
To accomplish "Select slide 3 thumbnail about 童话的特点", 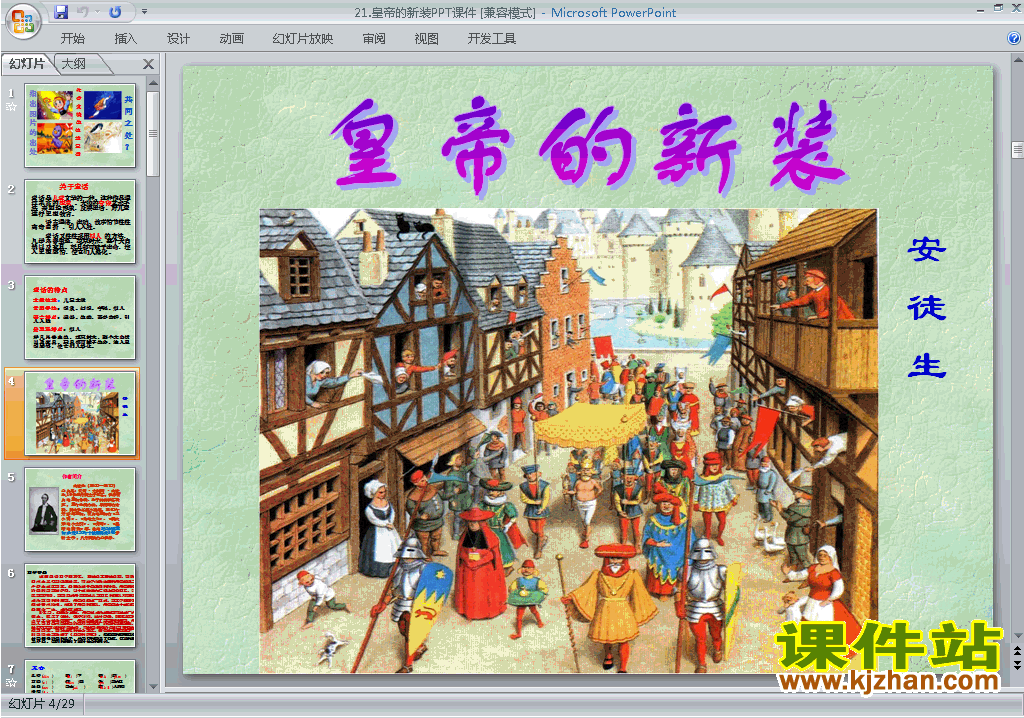I will pos(80,318).
